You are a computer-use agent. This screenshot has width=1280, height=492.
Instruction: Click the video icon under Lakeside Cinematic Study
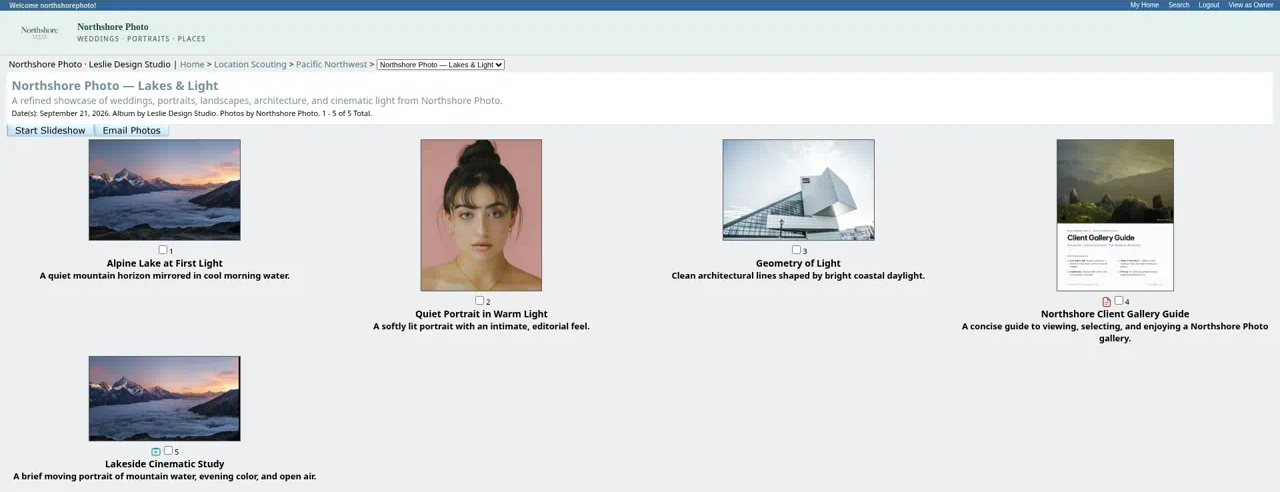[x=156, y=452]
